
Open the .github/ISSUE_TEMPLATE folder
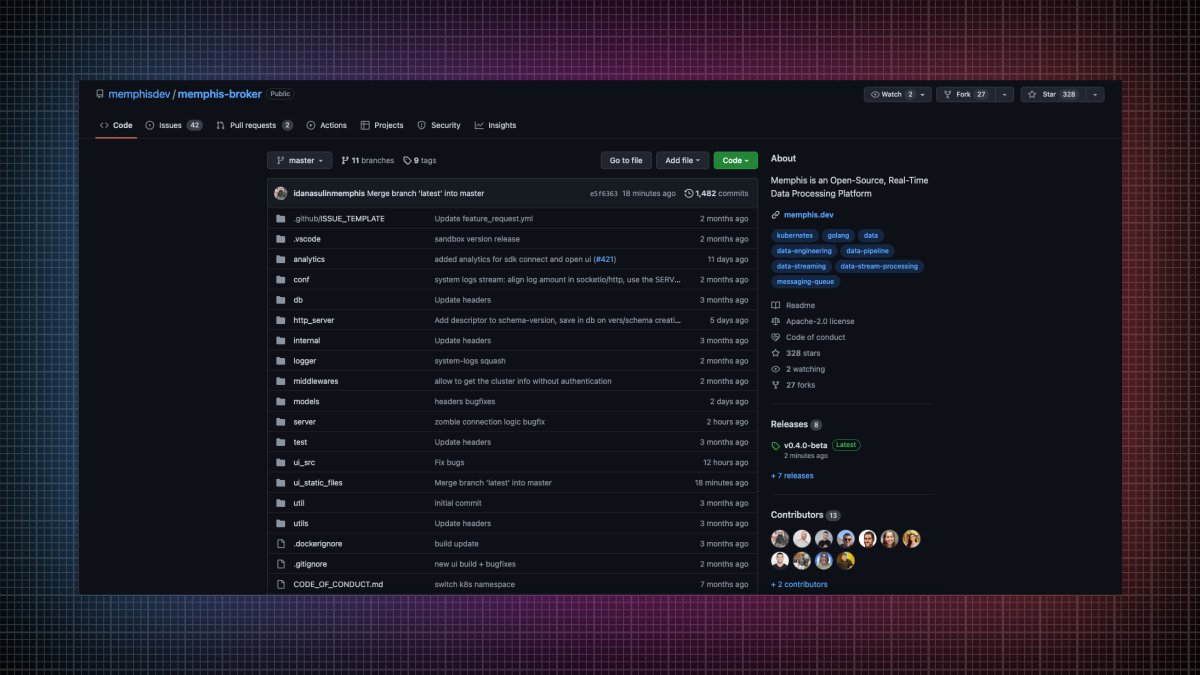pyautogui.click(x=339, y=218)
